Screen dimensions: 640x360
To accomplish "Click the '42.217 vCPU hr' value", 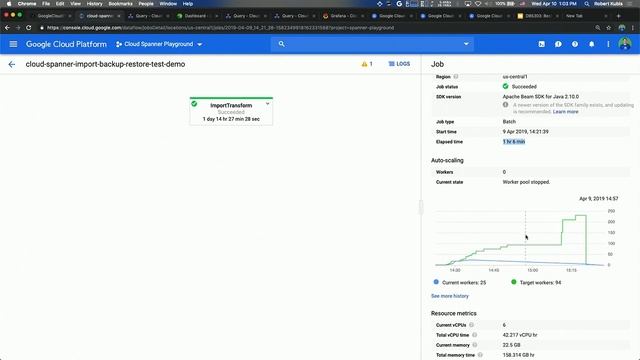I will click(x=520, y=335).
